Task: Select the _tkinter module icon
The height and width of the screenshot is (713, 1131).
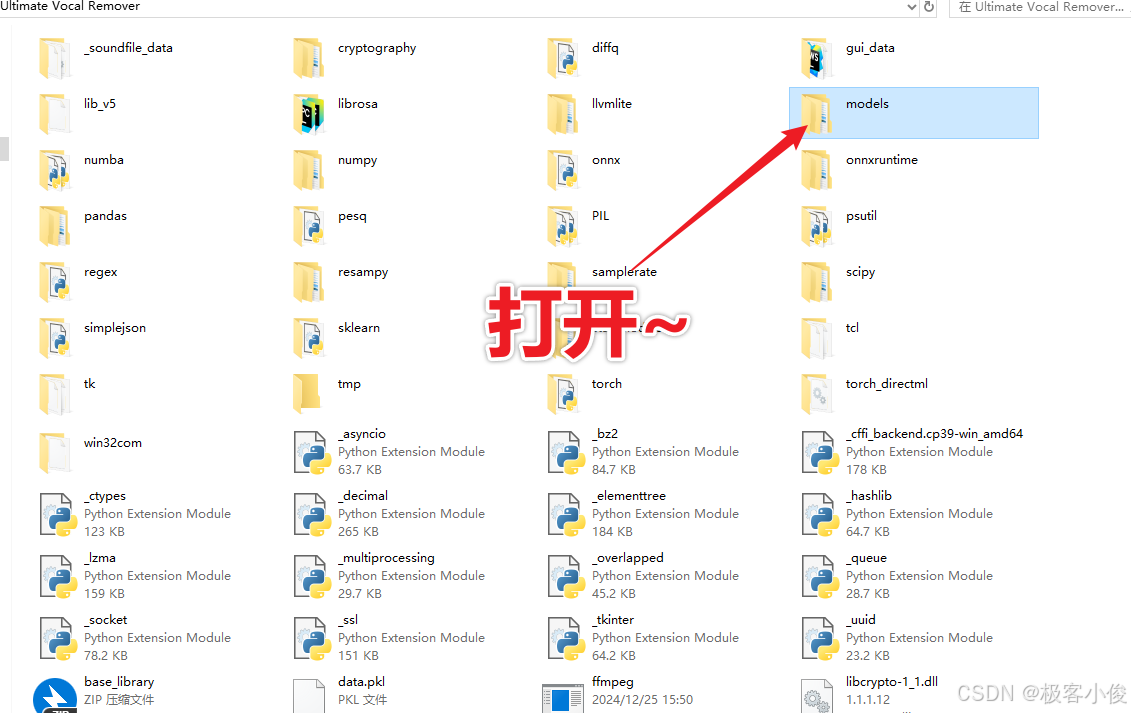Action: (x=566, y=639)
